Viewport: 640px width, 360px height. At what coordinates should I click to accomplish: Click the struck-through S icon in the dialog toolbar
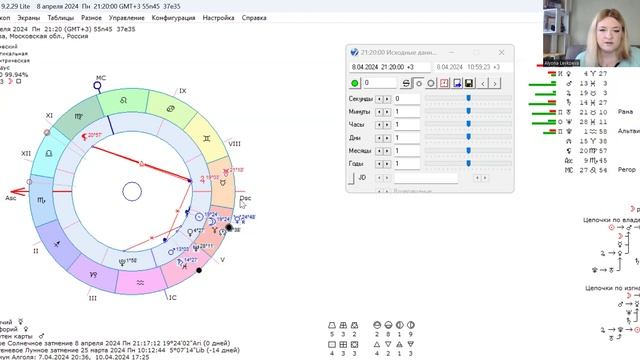[x=406, y=83]
